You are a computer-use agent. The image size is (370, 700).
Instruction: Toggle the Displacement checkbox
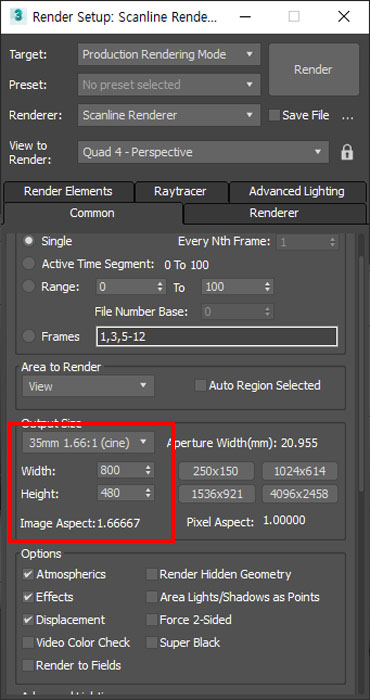(28, 620)
